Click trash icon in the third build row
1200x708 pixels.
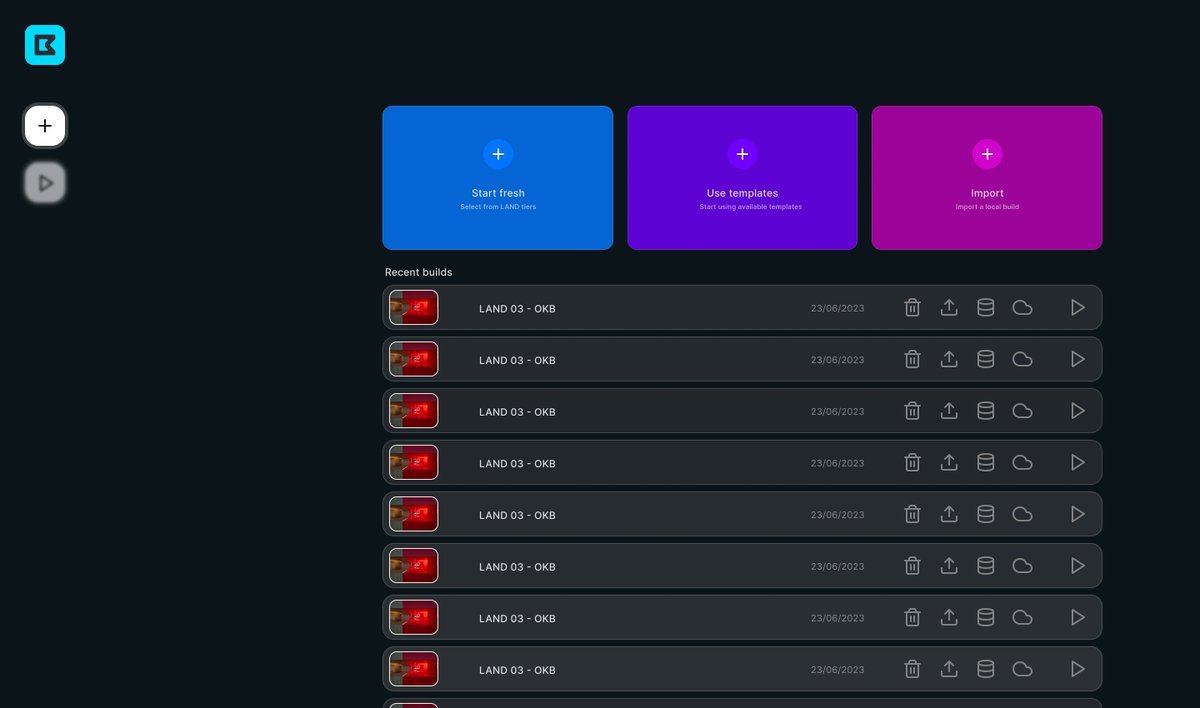click(x=912, y=411)
